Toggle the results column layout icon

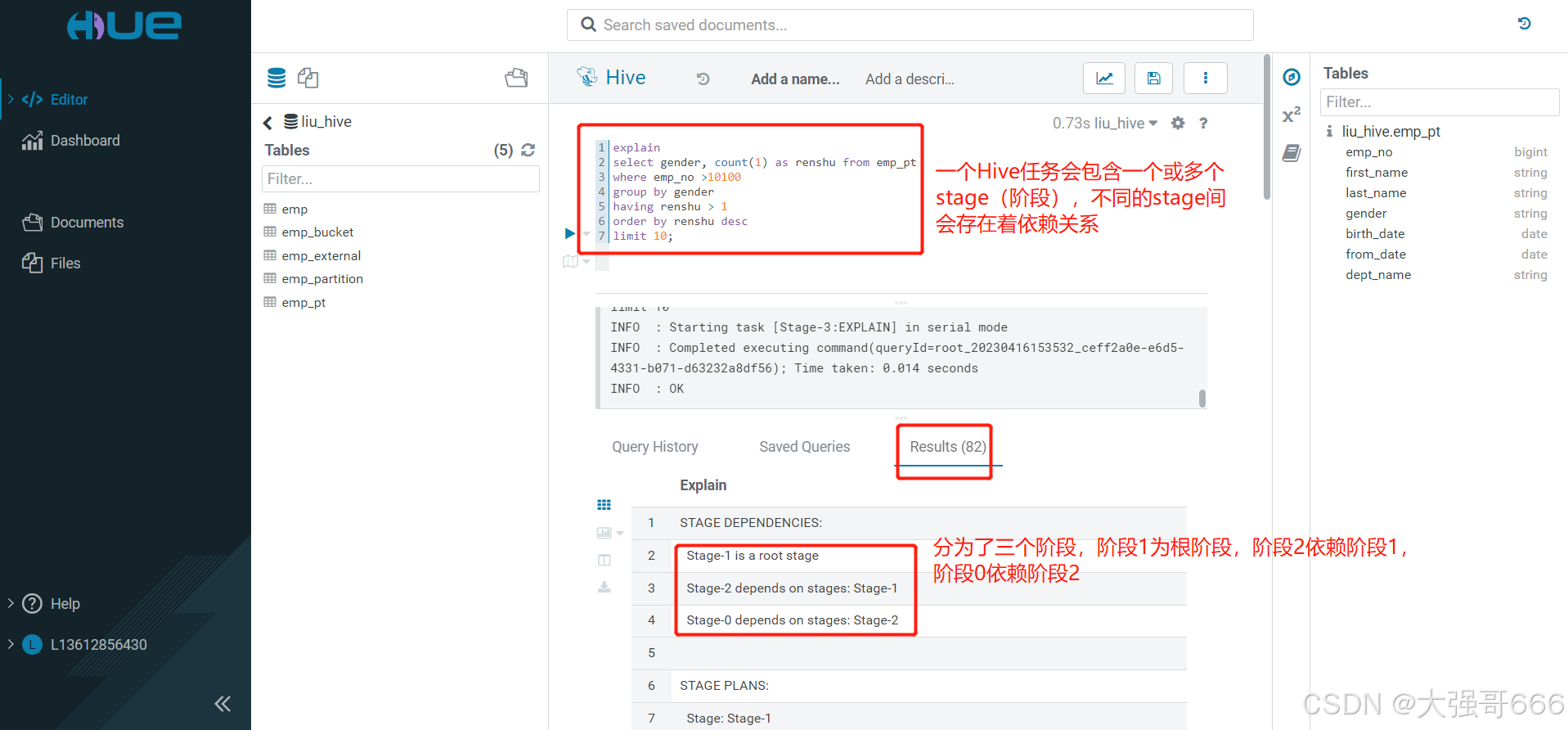point(604,560)
